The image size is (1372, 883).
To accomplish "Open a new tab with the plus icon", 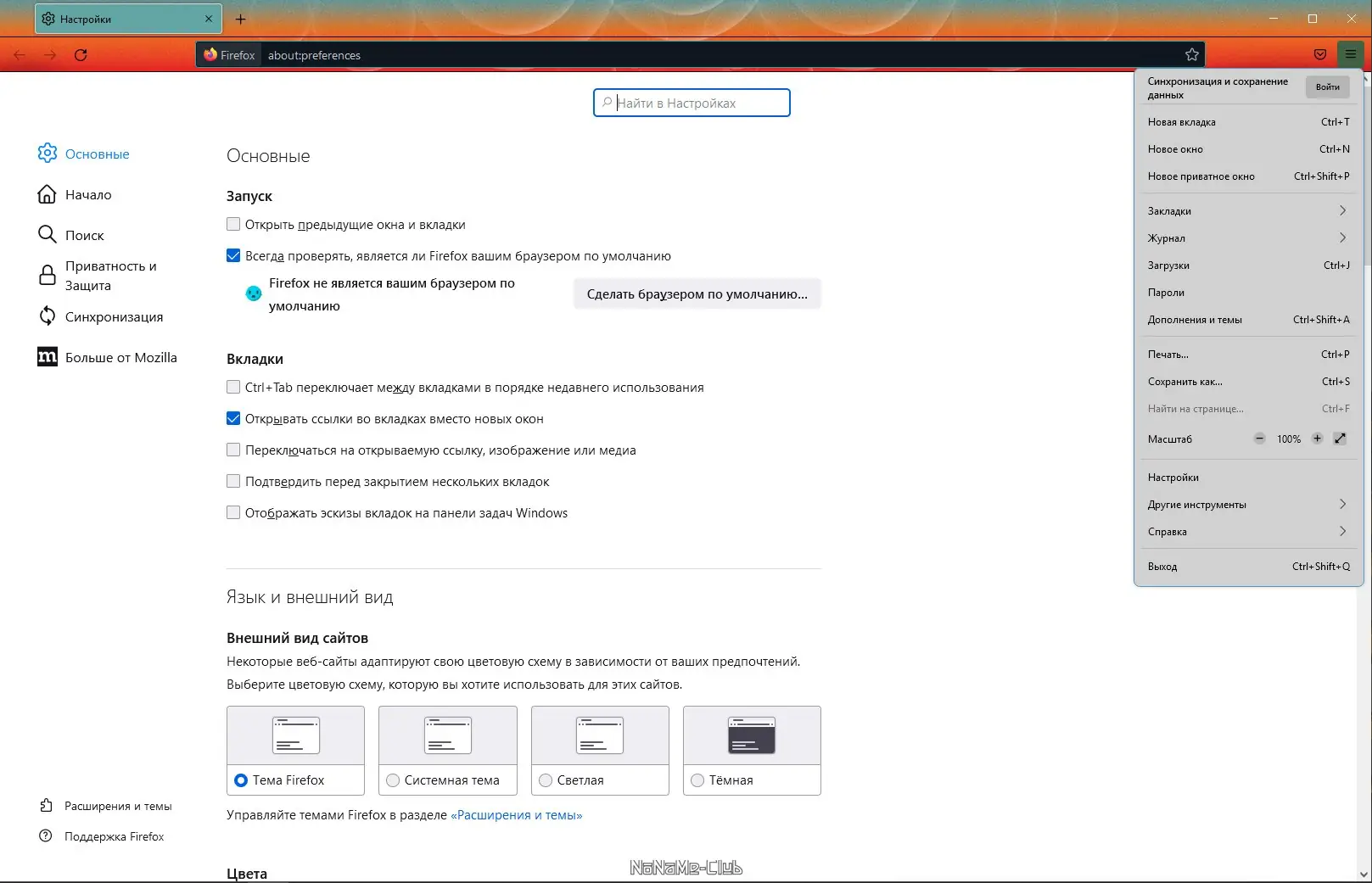I will click(240, 19).
